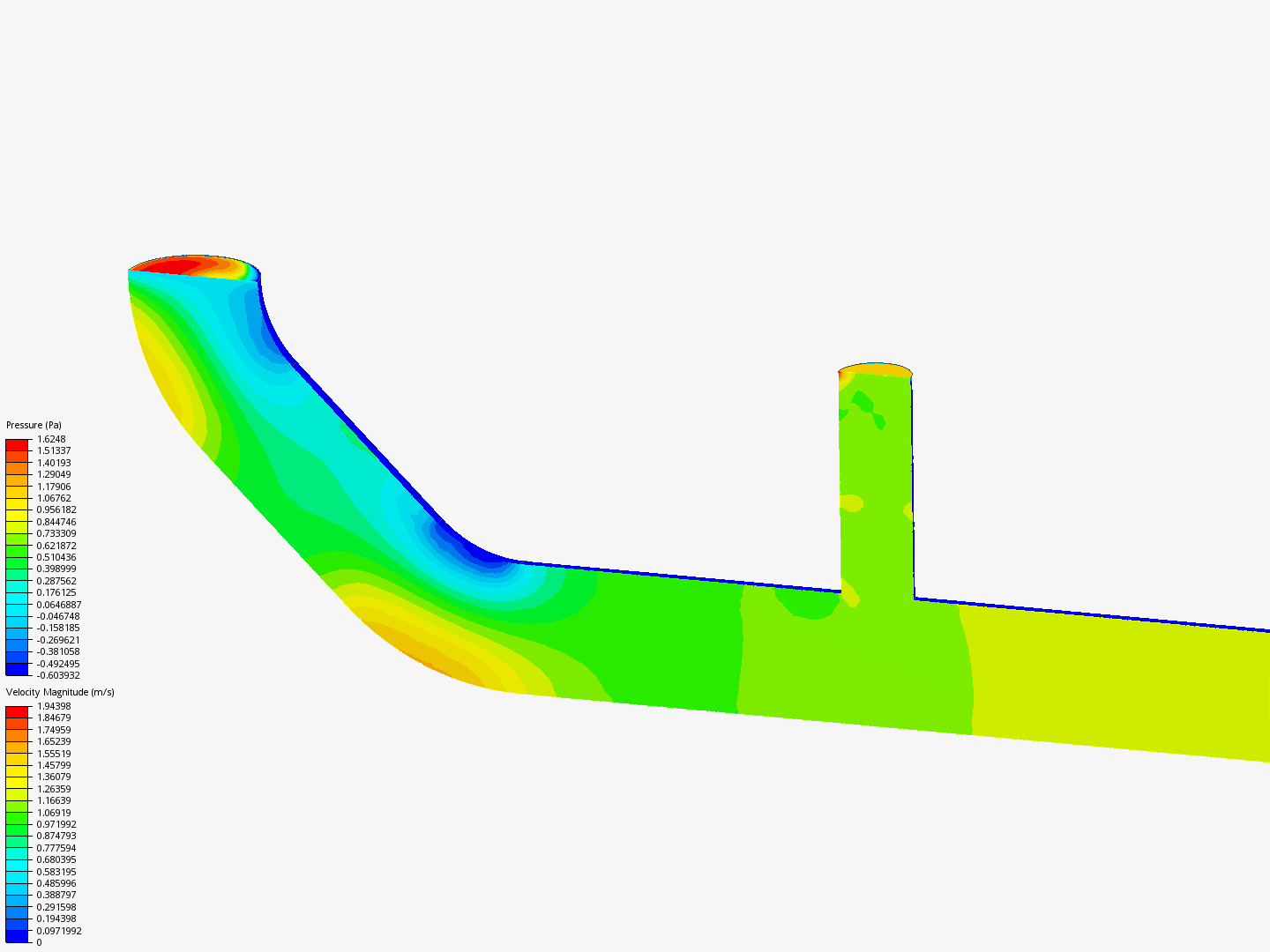Image resolution: width=1270 pixels, height=952 pixels.
Task: Click the pressure value 0.398999
Action: 56,569
